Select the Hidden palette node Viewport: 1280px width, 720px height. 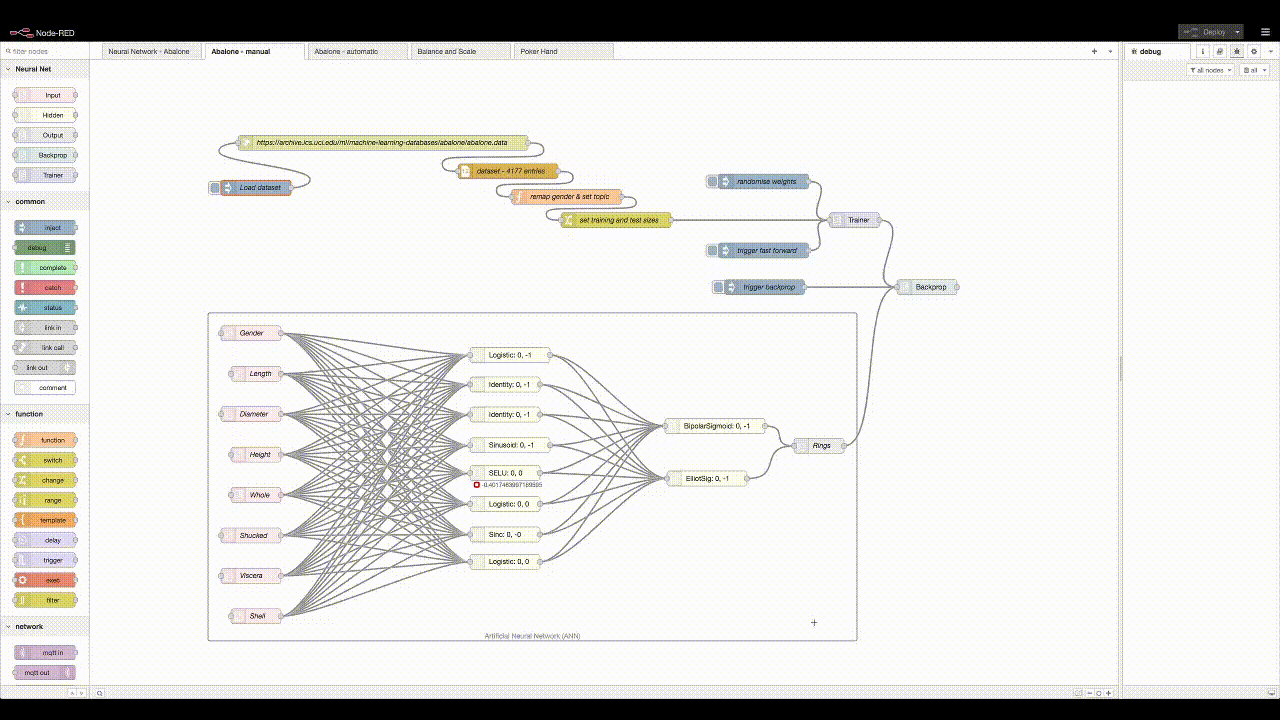(45, 115)
